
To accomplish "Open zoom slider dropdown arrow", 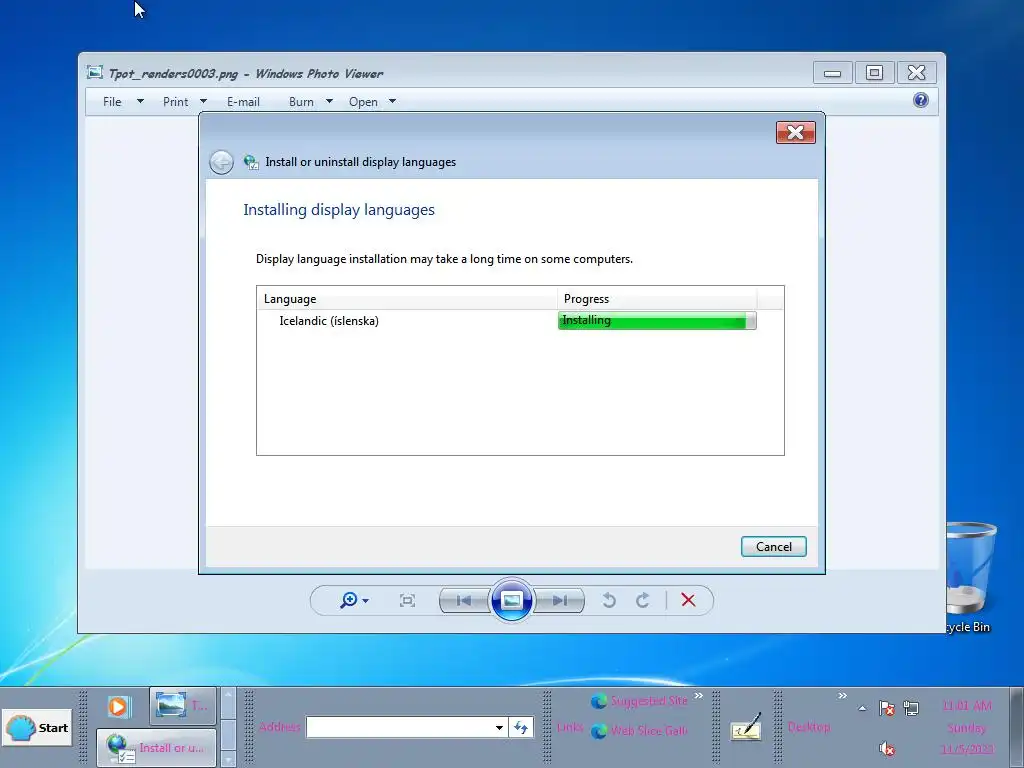I will click(x=366, y=601).
